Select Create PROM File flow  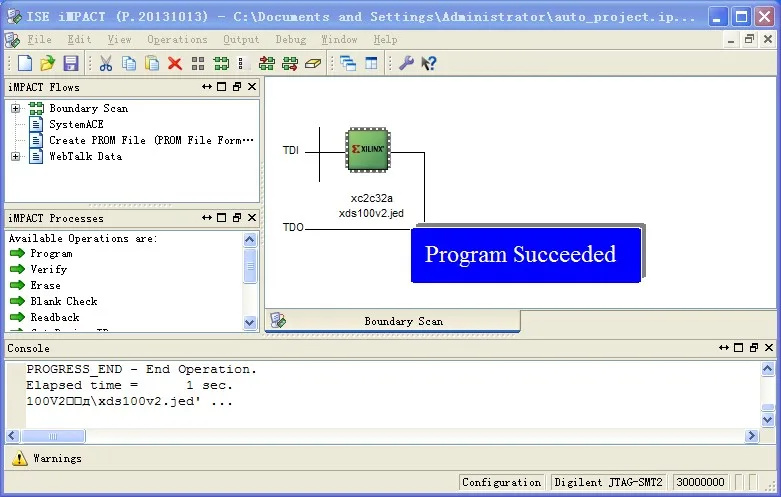pyautogui.click(x=151, y=140)
